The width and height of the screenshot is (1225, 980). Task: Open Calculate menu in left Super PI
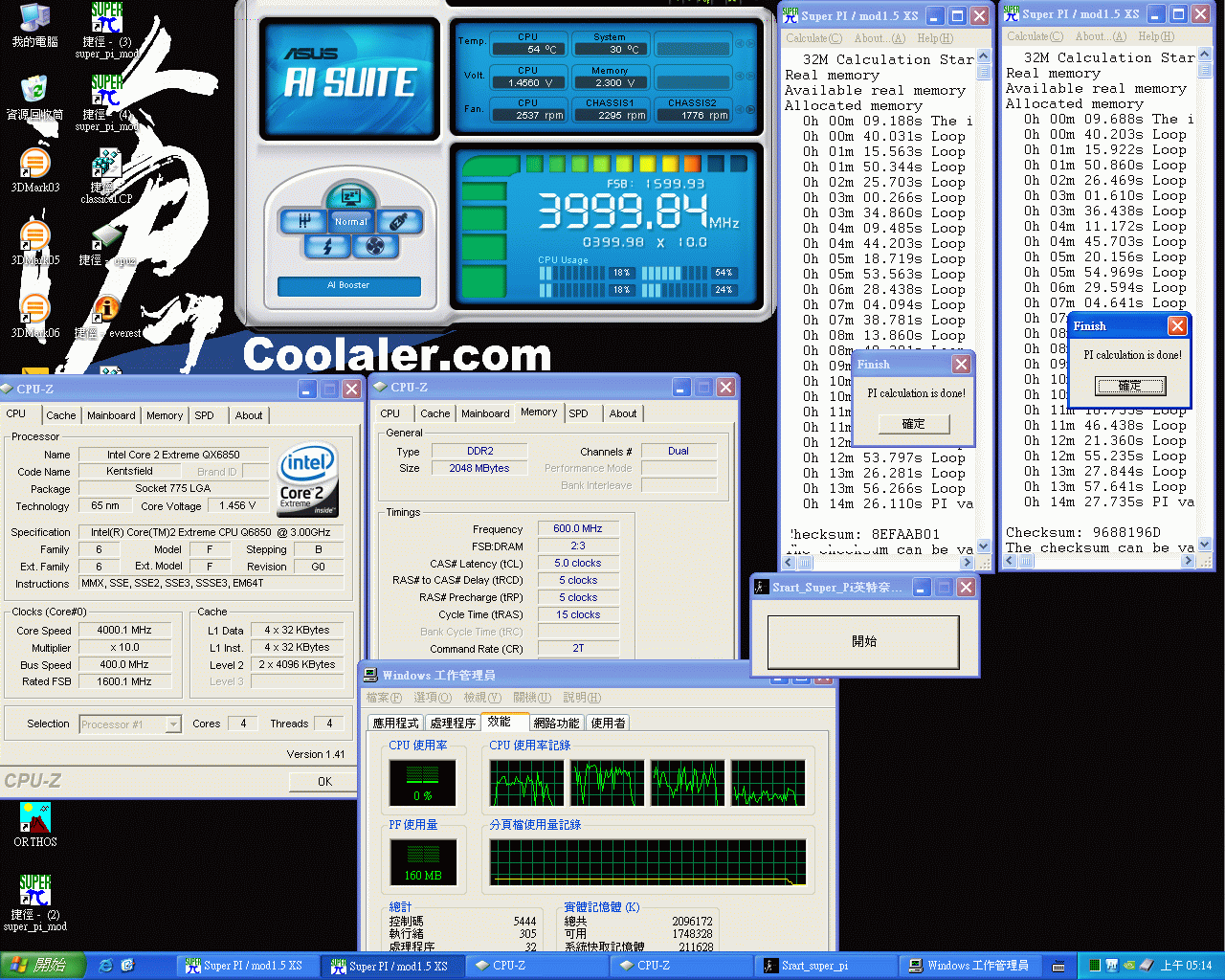point(813,38)
